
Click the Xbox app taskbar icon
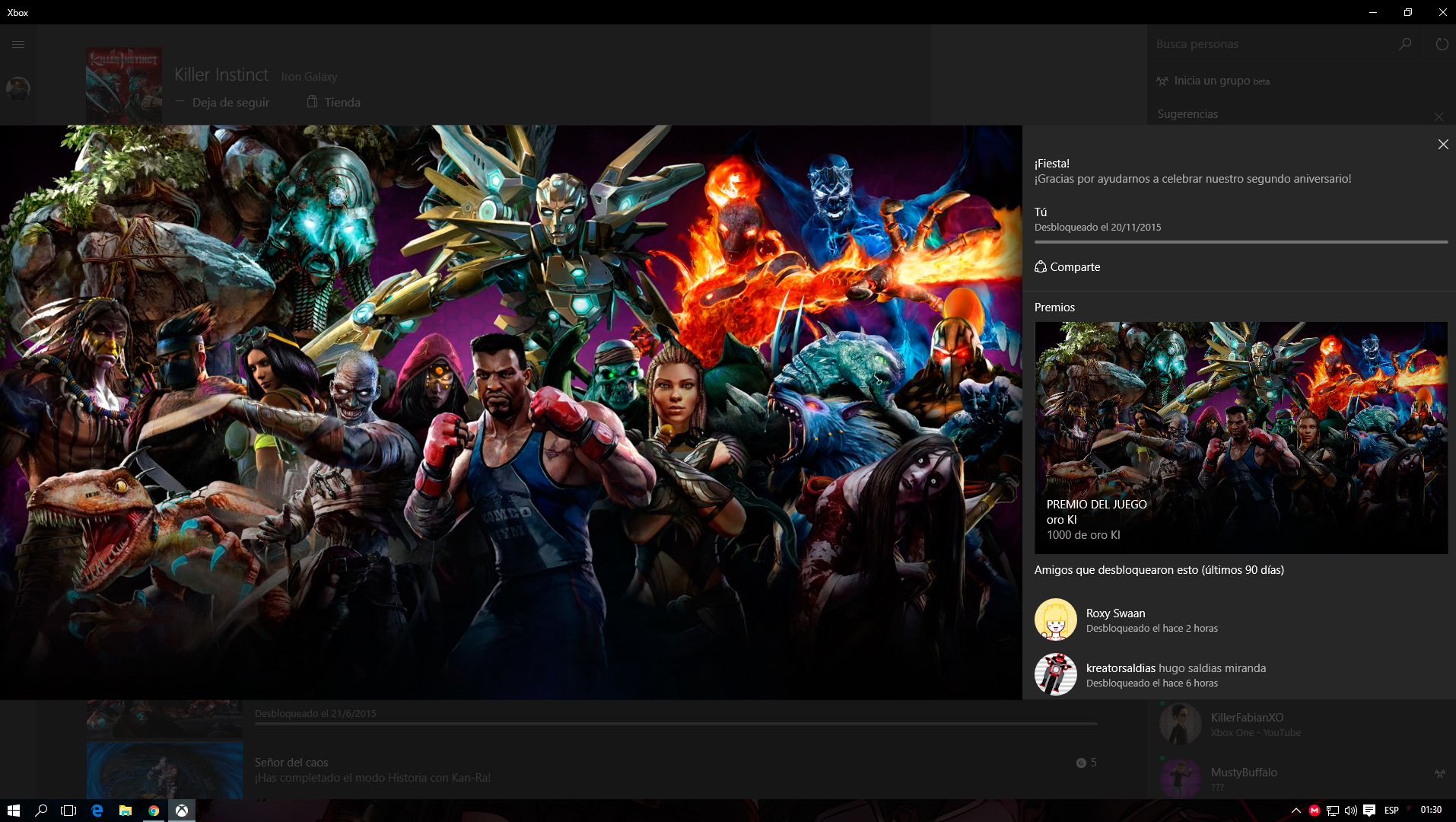click(182, 811)
